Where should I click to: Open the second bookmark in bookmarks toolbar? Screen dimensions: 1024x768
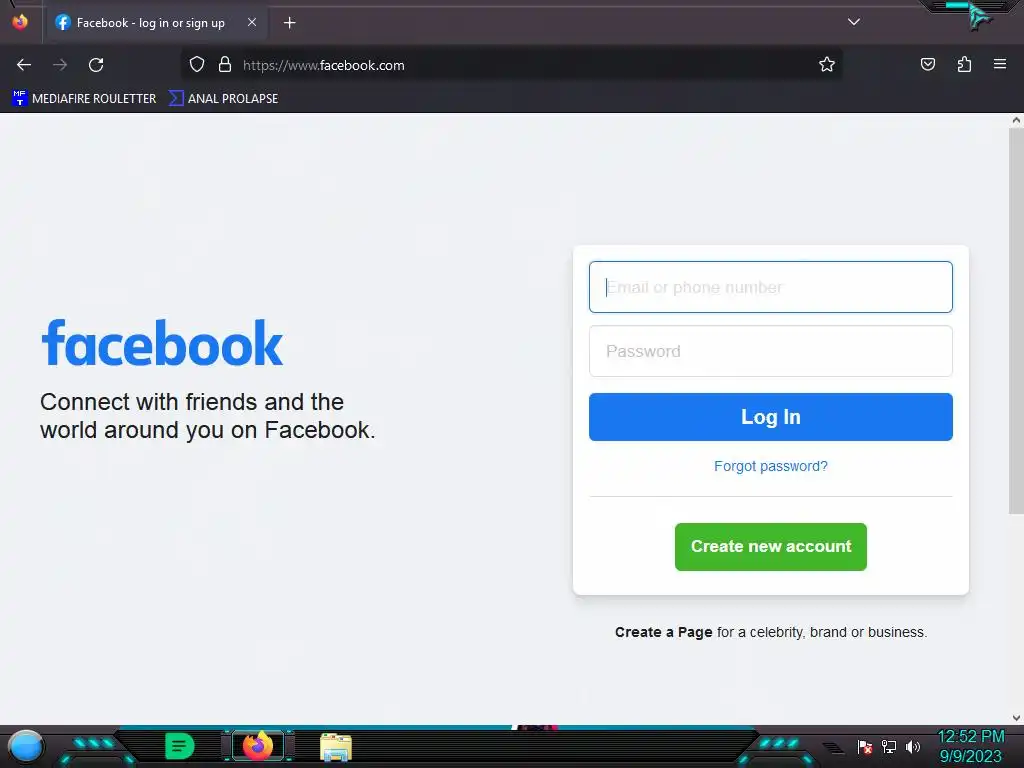[x=223, y=99]
